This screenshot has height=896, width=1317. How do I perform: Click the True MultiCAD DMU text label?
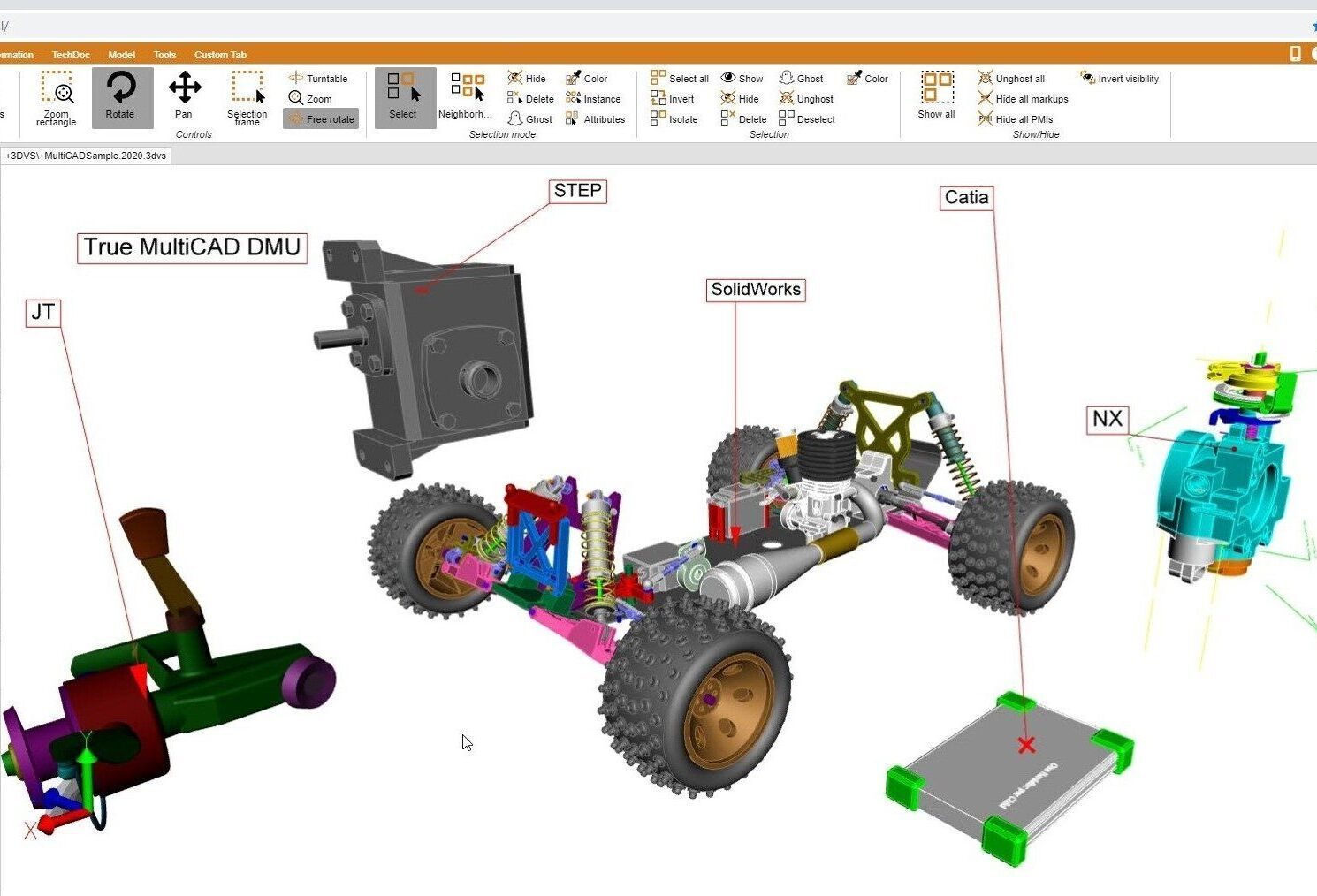(193, 247)
